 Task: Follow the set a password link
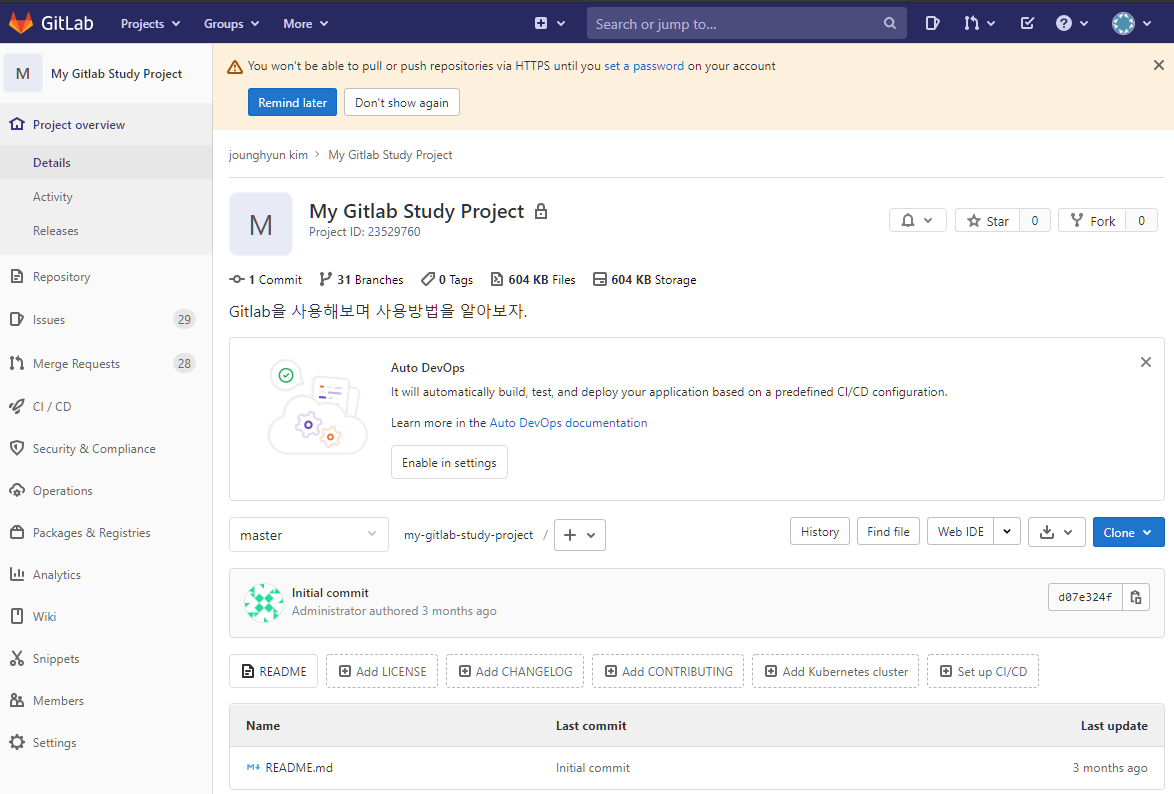(644, 66)
